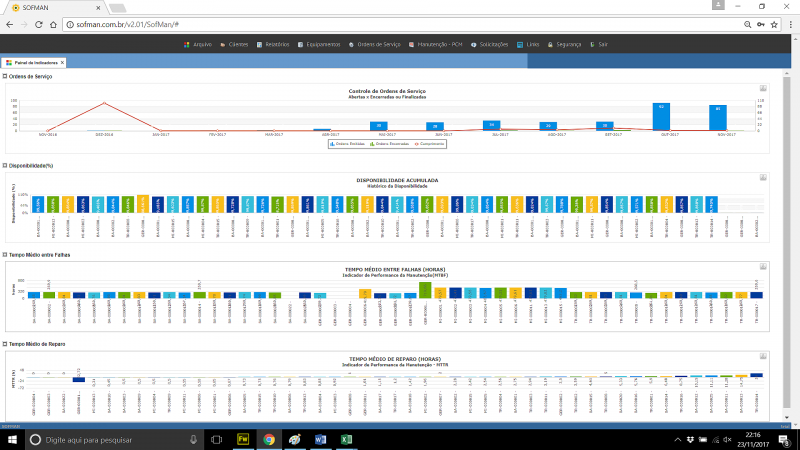The height and width of the screenshot is (450, 800).
Task: Open Fireworks from the taskbar
Action: pos(243,439)
